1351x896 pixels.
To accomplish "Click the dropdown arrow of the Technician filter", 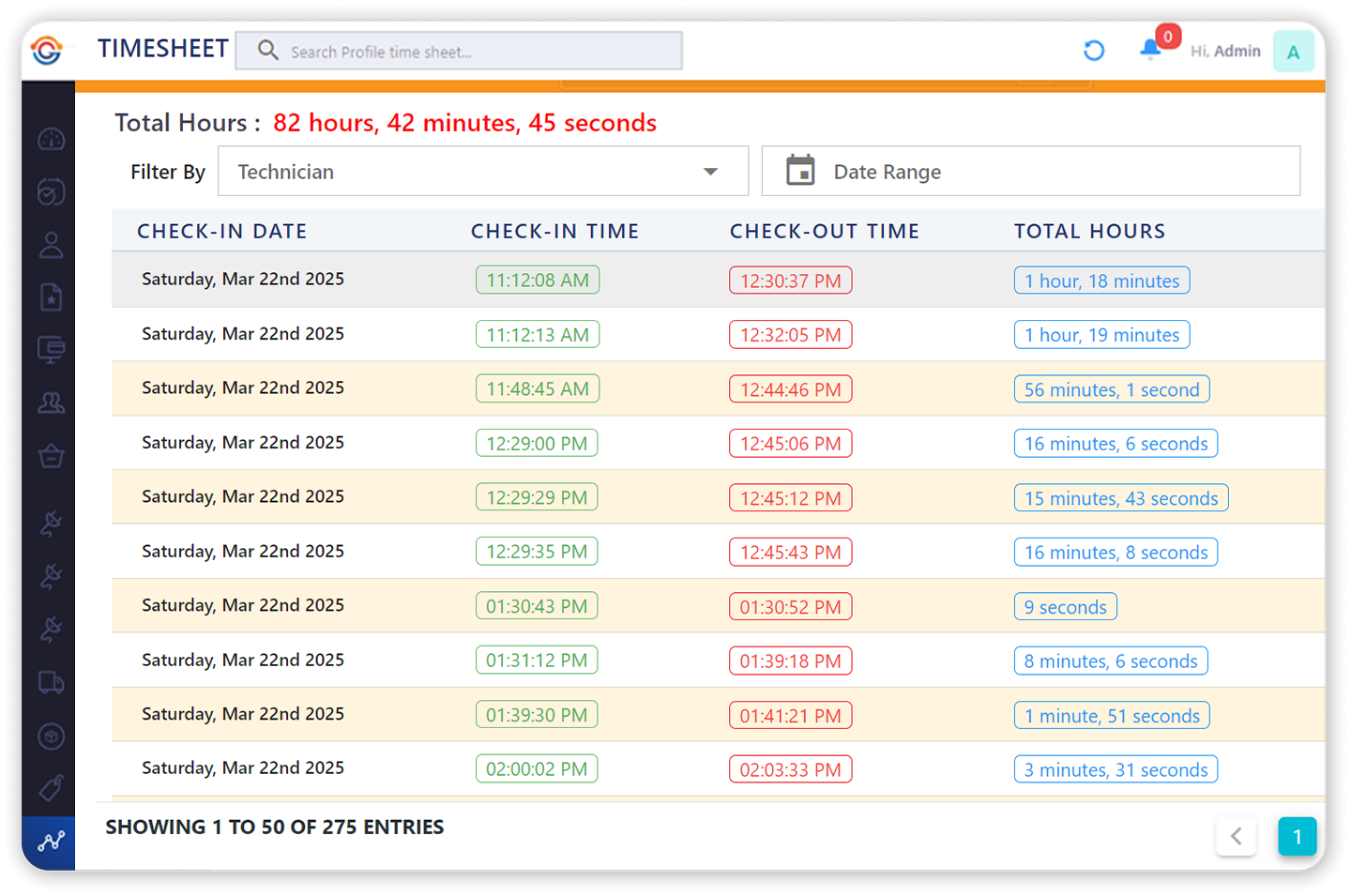I will tap(711, 172).
